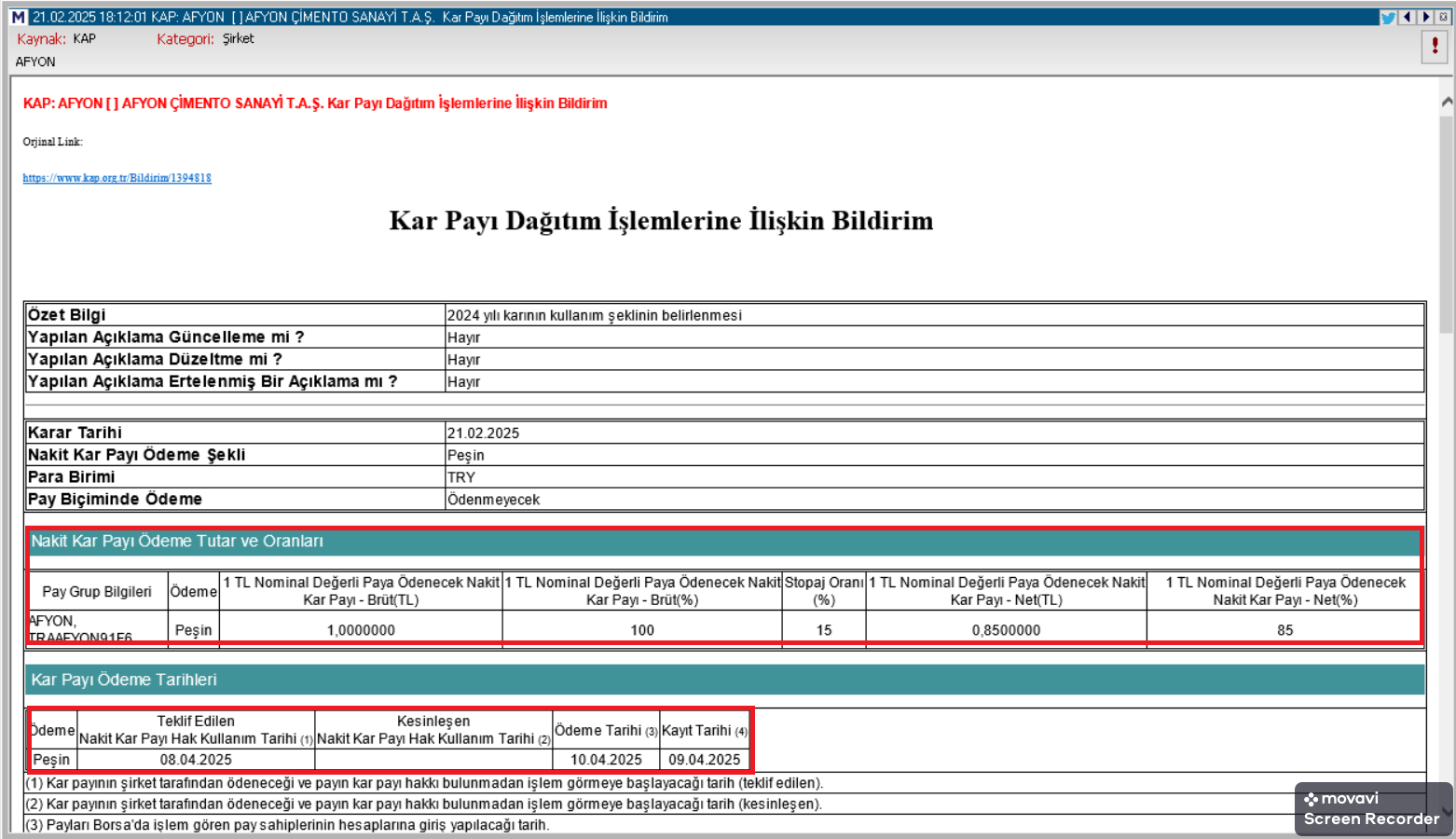Click the Ödeme Tarihi value 10.04.2025
The image size is (1456, 839).
coord(606,760)
